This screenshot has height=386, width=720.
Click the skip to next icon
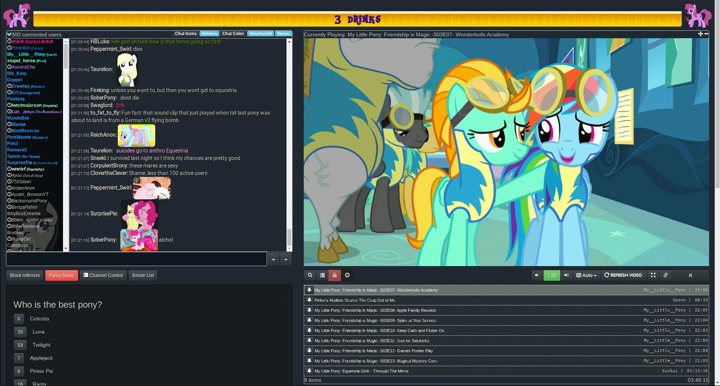[690, 275]
